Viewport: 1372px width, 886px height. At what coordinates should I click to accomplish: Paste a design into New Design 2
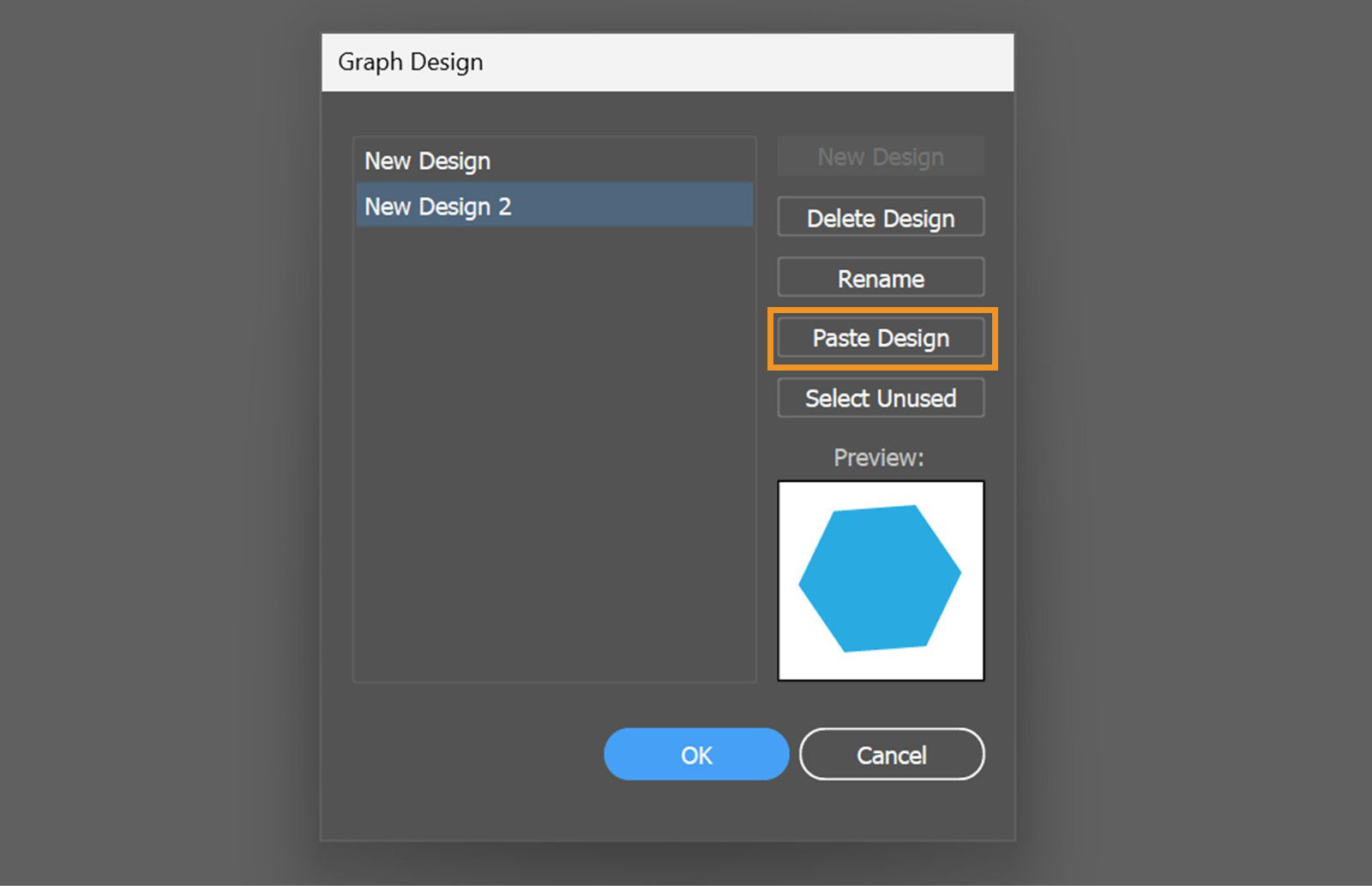pyautogui.click(x=880, y=338)
